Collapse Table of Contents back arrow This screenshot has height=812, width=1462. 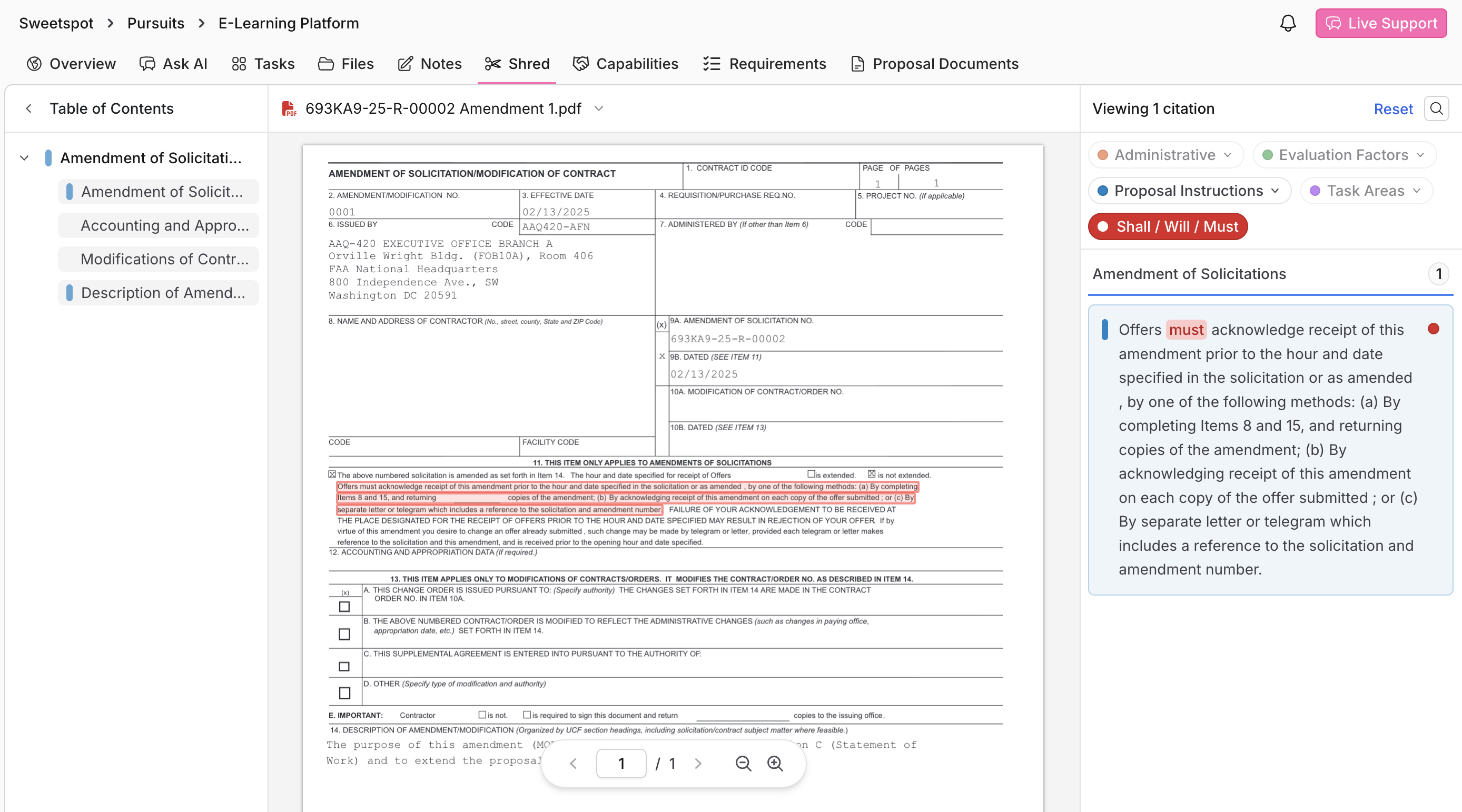pos(29,108)
